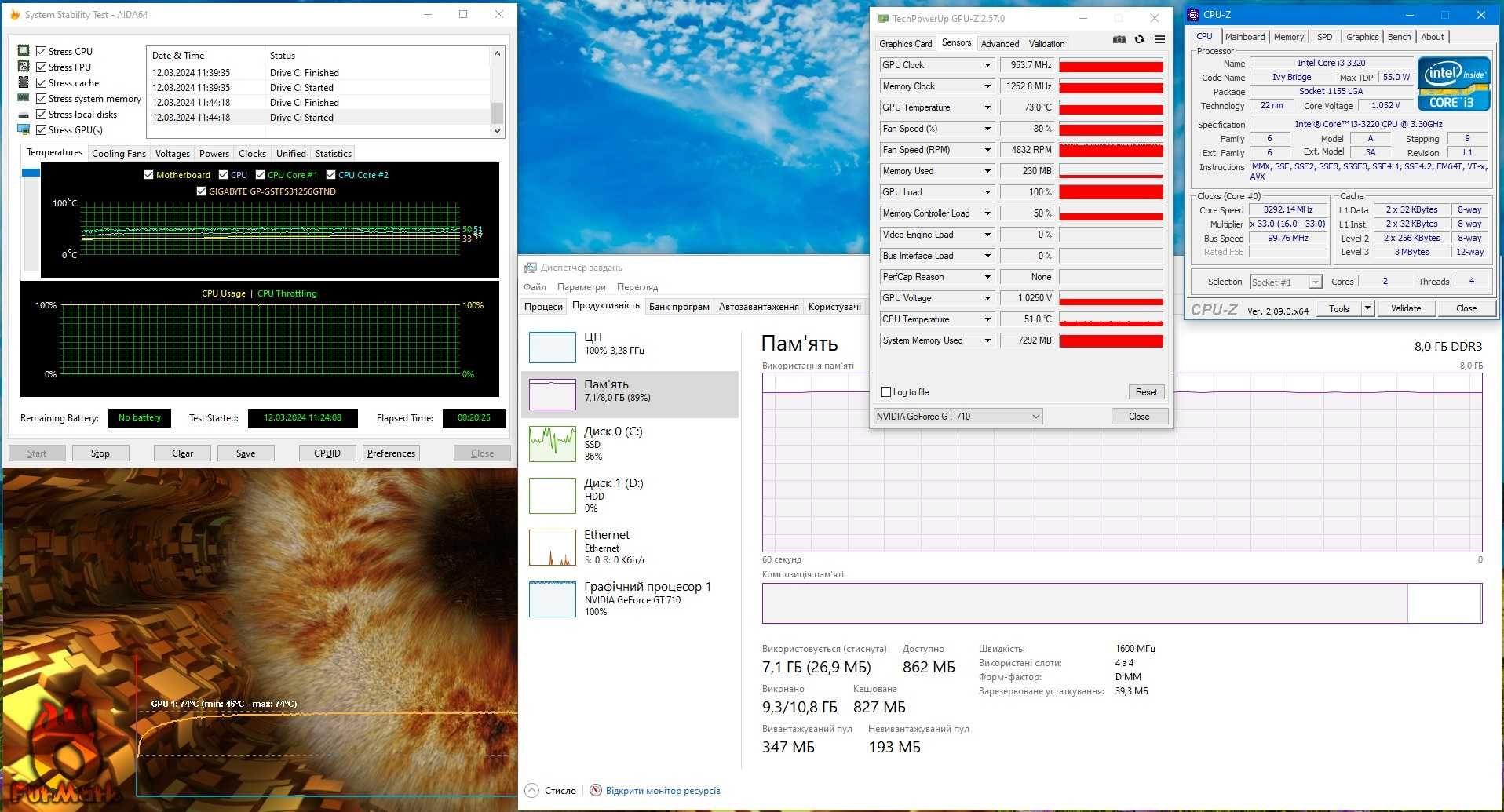Open GPU-Z hamburger menu icon
Screen dimensions: 1504x812
(x=1159, y=39)
